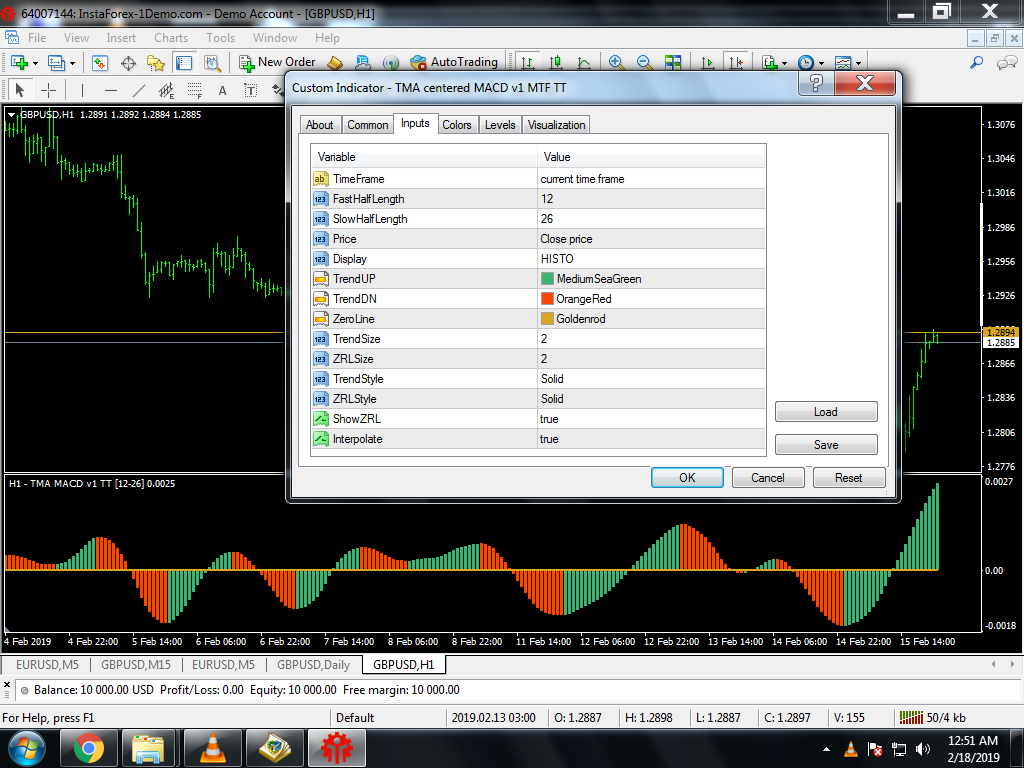Switch chart to bar chart style
Image resolution: width=1024 pixels, height=768 pixels.
527,63
